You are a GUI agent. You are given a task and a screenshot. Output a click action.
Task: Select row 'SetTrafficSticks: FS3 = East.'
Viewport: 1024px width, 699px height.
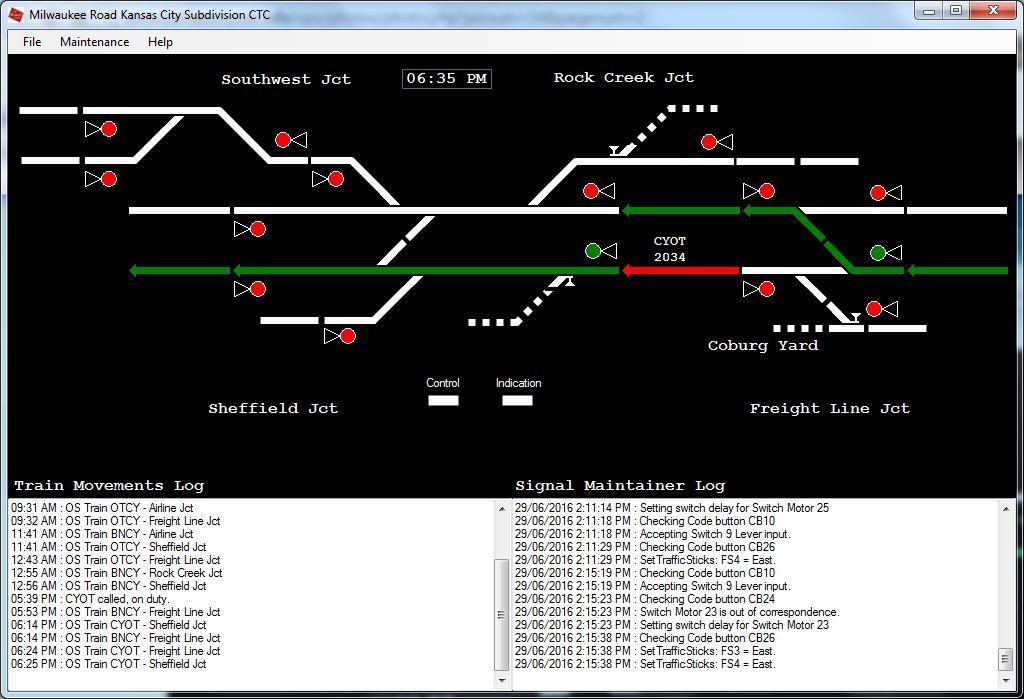[645, 651]
